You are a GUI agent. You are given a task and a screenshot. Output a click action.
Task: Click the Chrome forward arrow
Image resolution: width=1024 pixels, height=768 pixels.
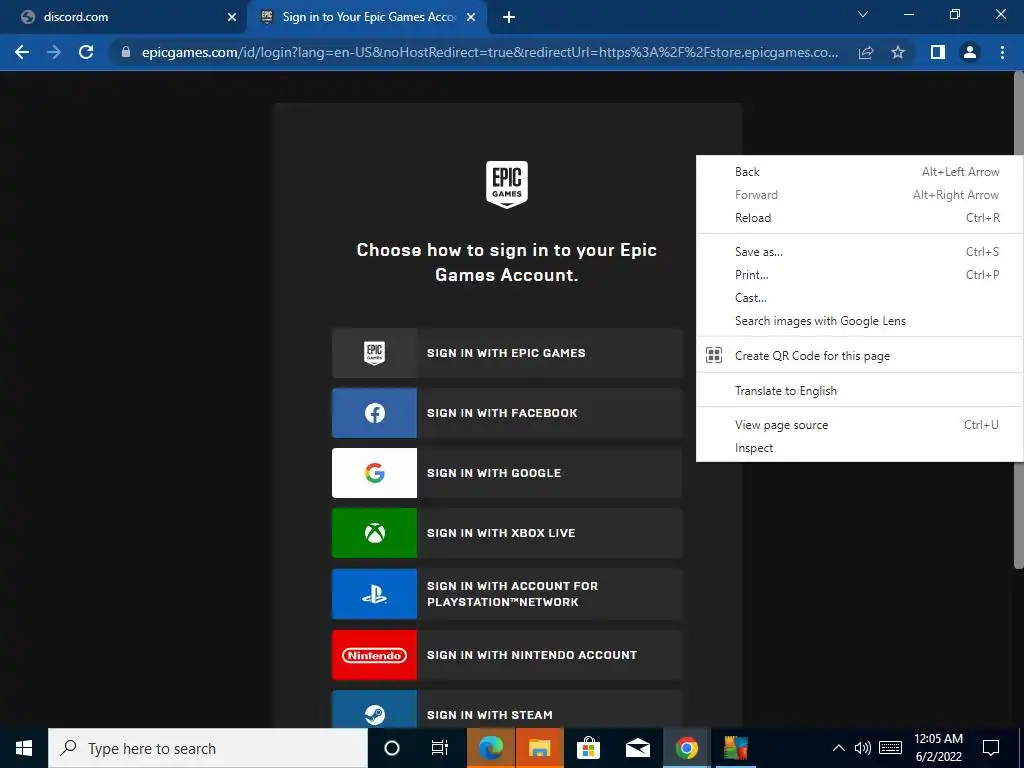pos(54,52)
